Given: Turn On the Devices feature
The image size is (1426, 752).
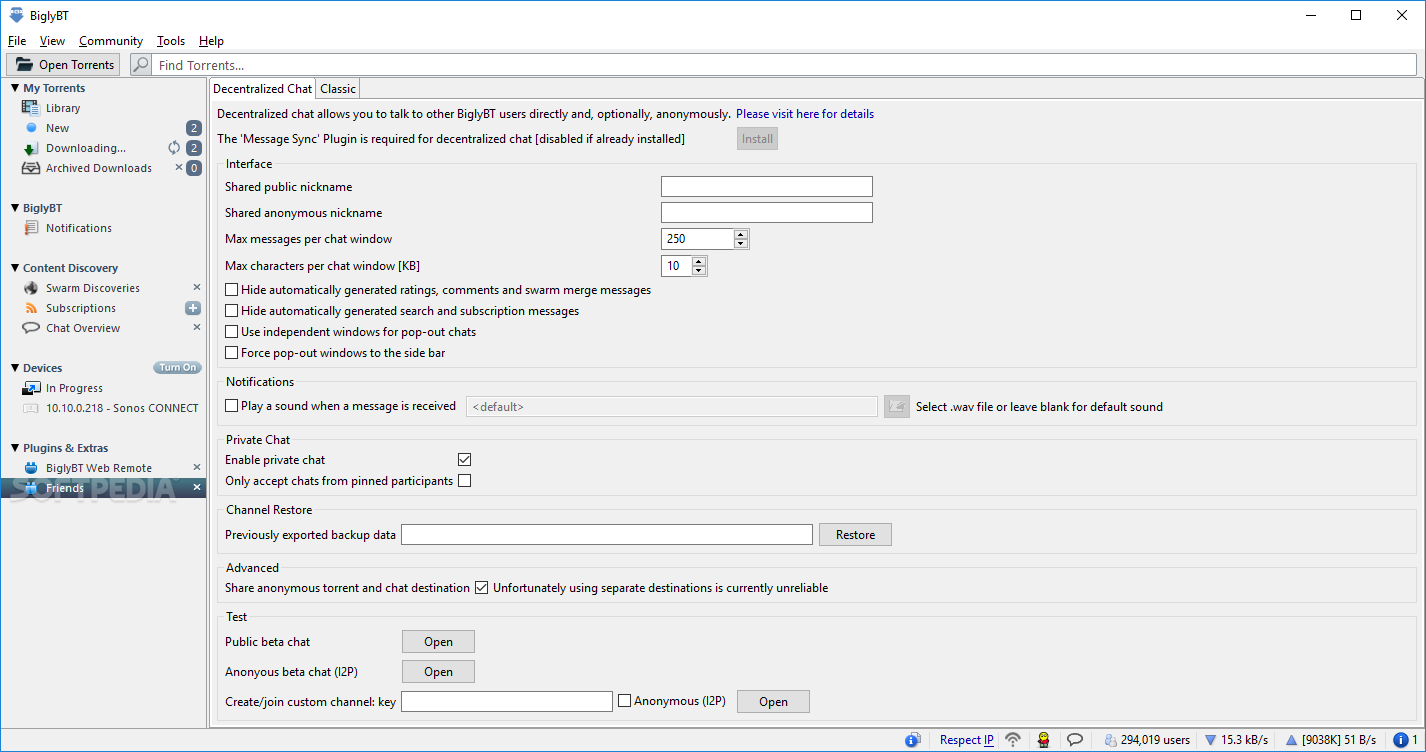Looking at the screenshot, I should pos(177,368).
